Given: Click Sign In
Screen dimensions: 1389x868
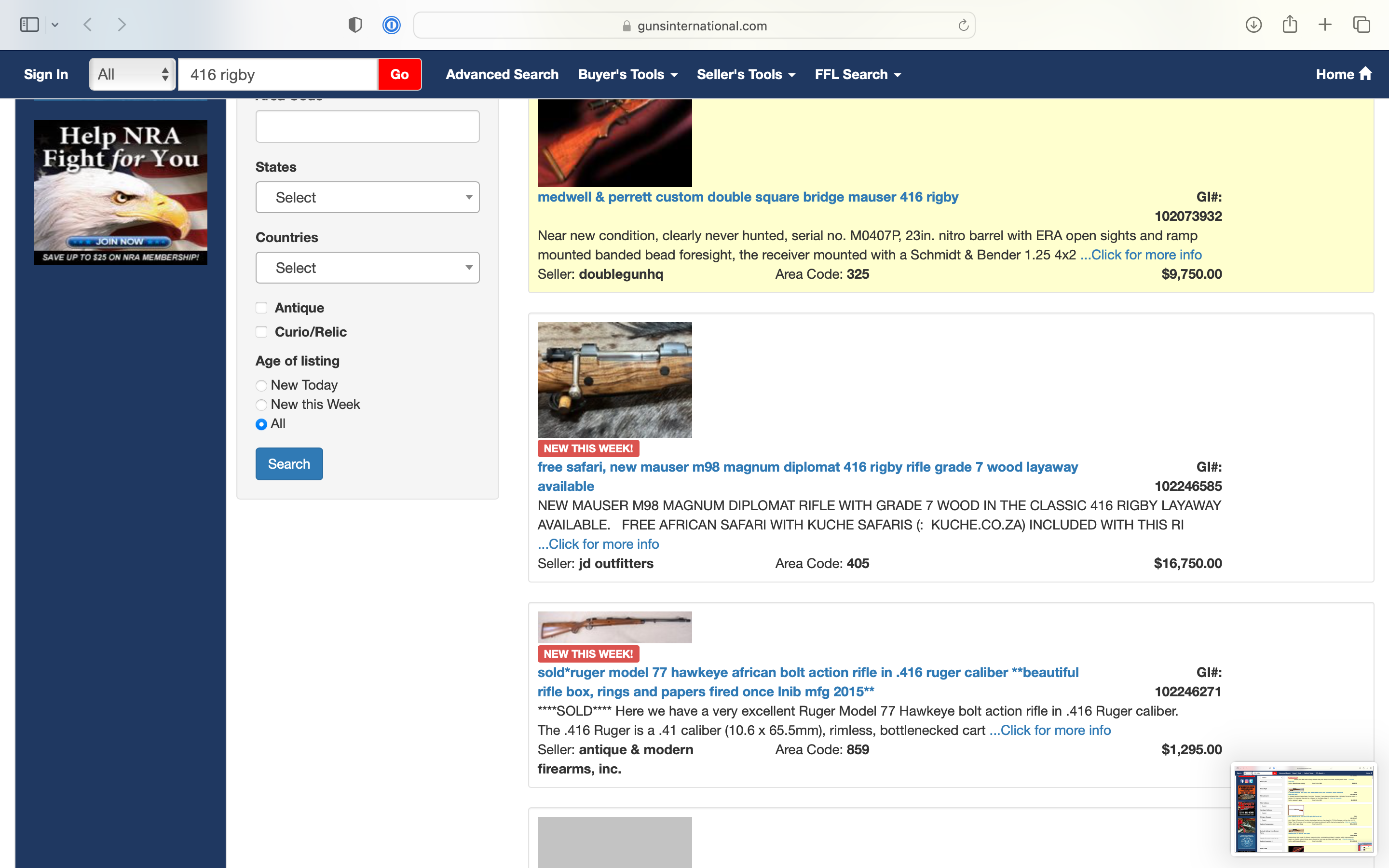Looking at the screenshot, I should pos(46,74).
